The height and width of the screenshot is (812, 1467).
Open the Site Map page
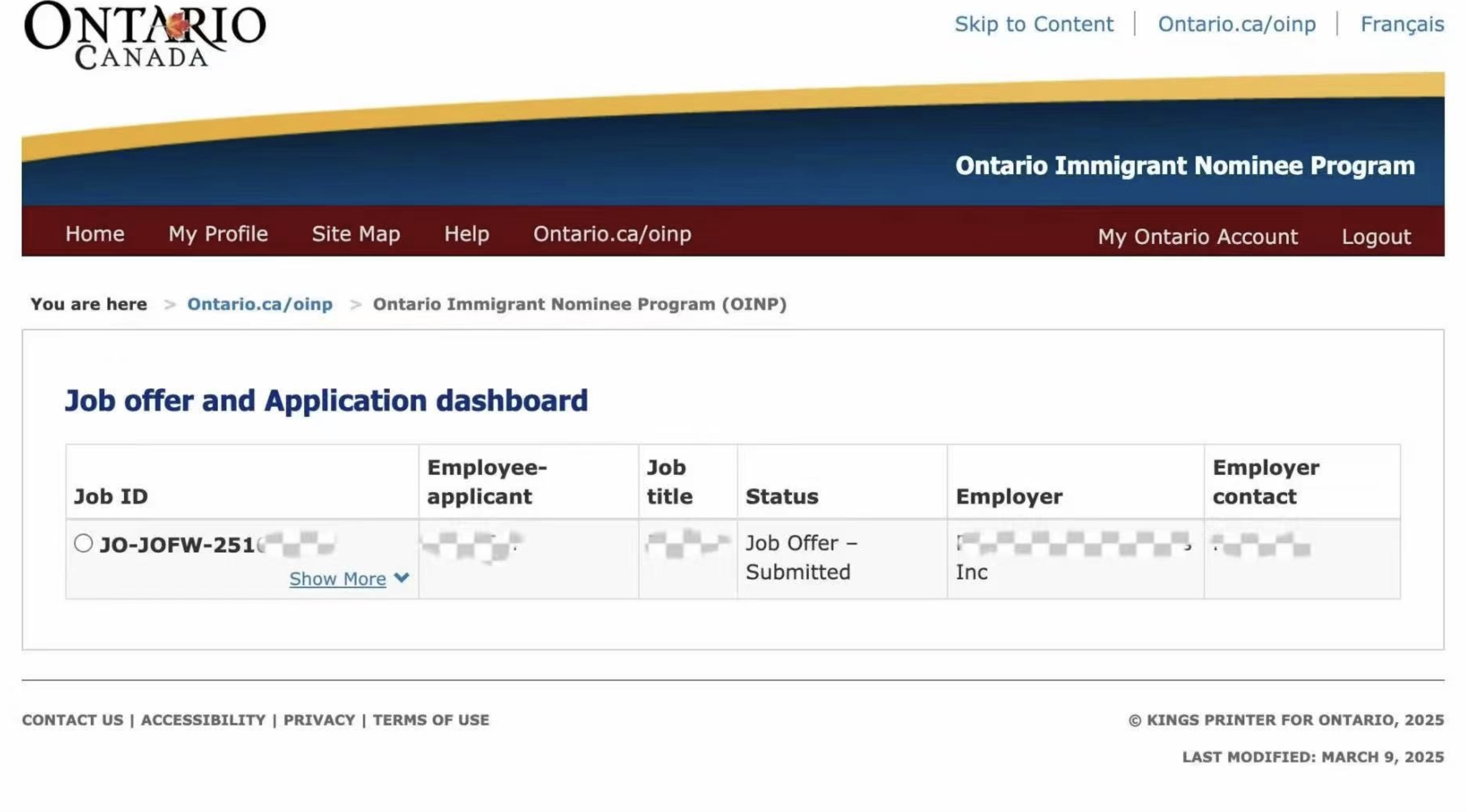click(x=356, y=234)
